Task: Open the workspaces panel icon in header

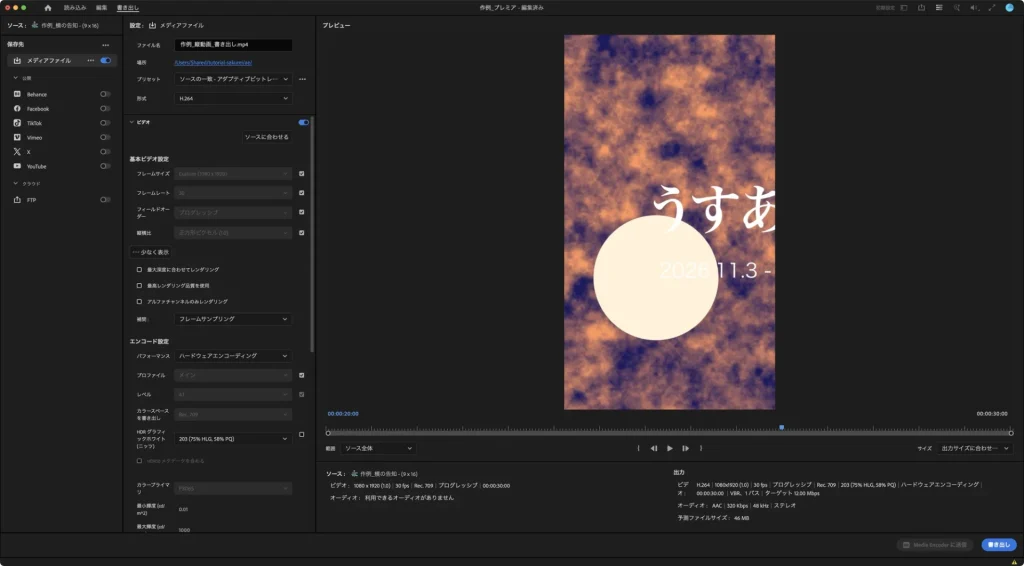Action: pyautogui.click(x=904, y=8)
